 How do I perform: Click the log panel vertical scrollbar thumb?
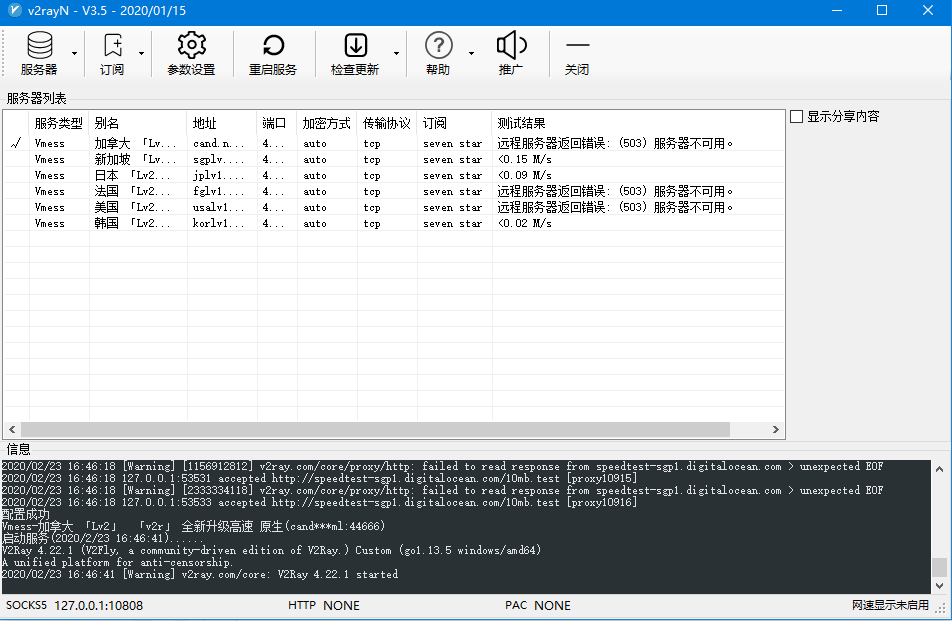pos(939,567)
